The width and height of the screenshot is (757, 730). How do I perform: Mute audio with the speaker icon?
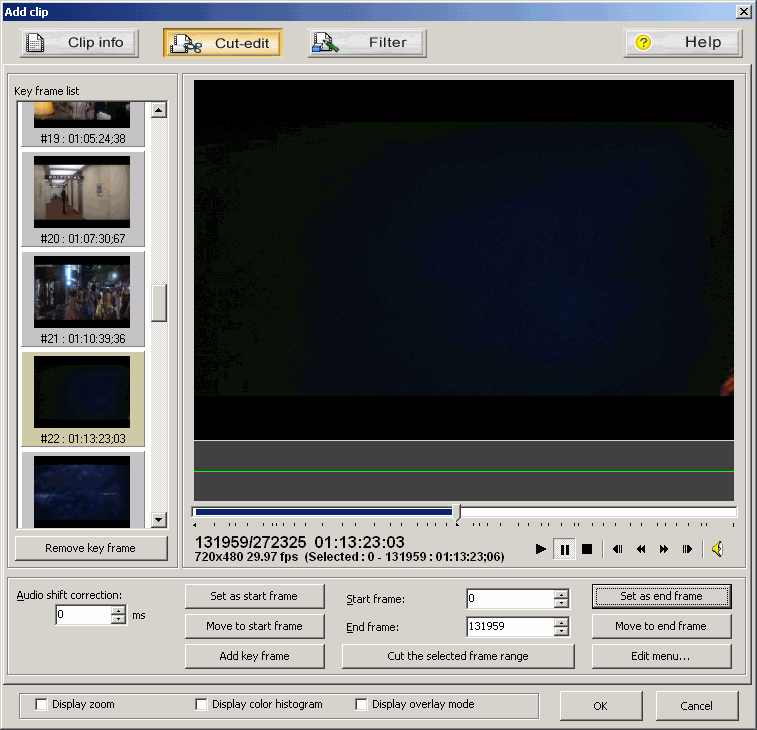click(x=717, y=549)
